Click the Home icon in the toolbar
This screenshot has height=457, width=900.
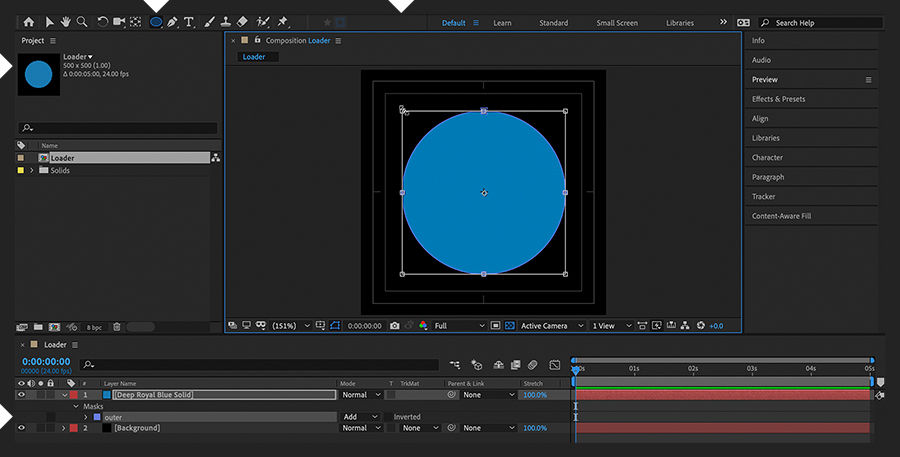(28, 21)
